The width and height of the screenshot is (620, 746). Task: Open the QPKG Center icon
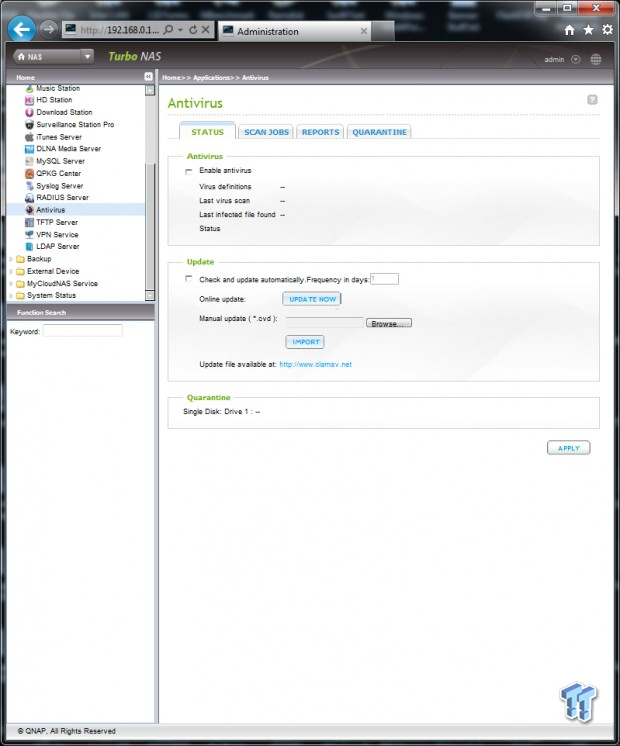coord(30,174)
